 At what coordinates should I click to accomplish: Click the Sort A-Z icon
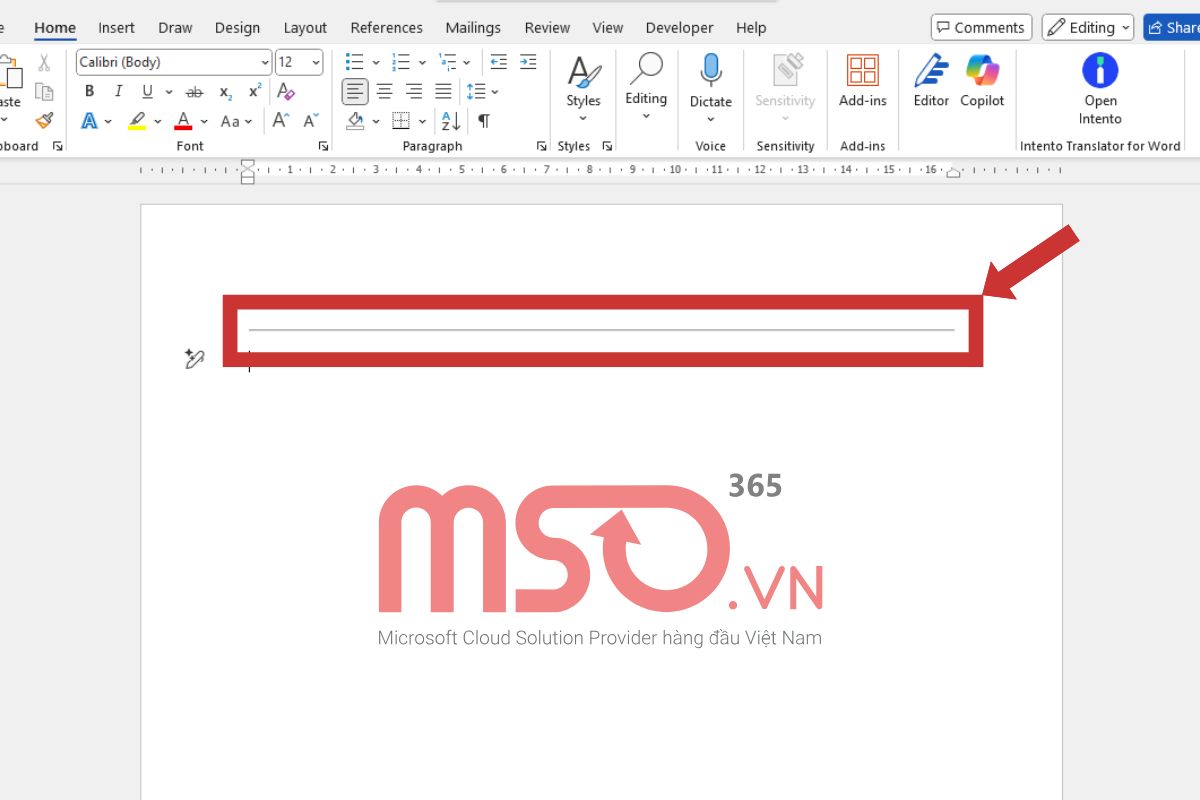coord(451,121)
